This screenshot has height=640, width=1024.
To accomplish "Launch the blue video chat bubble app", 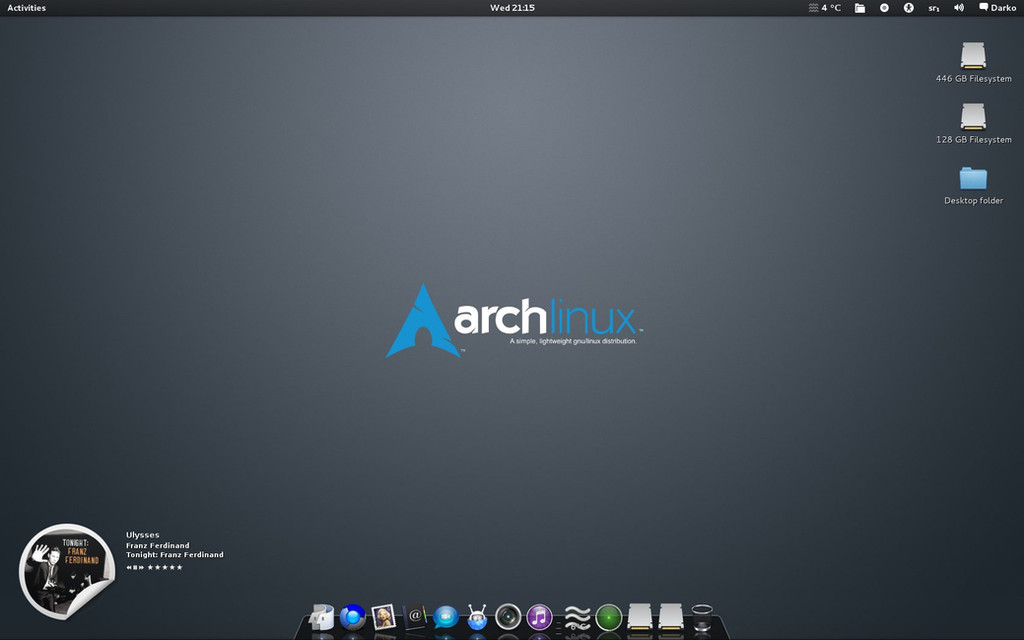I will click(x=446, y=617).
